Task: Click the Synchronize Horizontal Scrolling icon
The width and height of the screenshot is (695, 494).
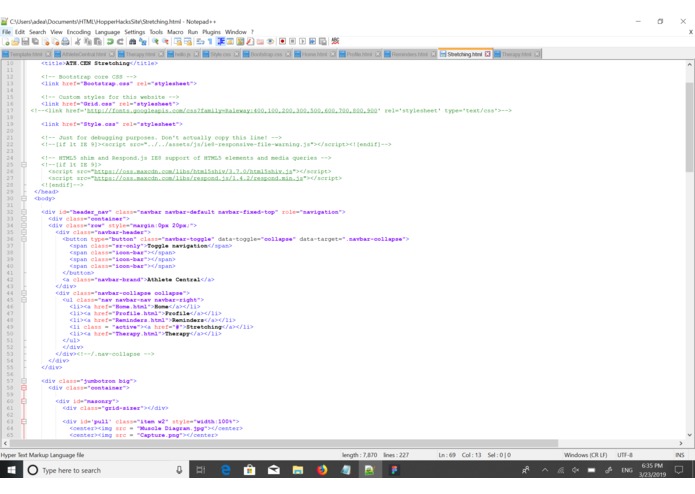Action: 188,42
